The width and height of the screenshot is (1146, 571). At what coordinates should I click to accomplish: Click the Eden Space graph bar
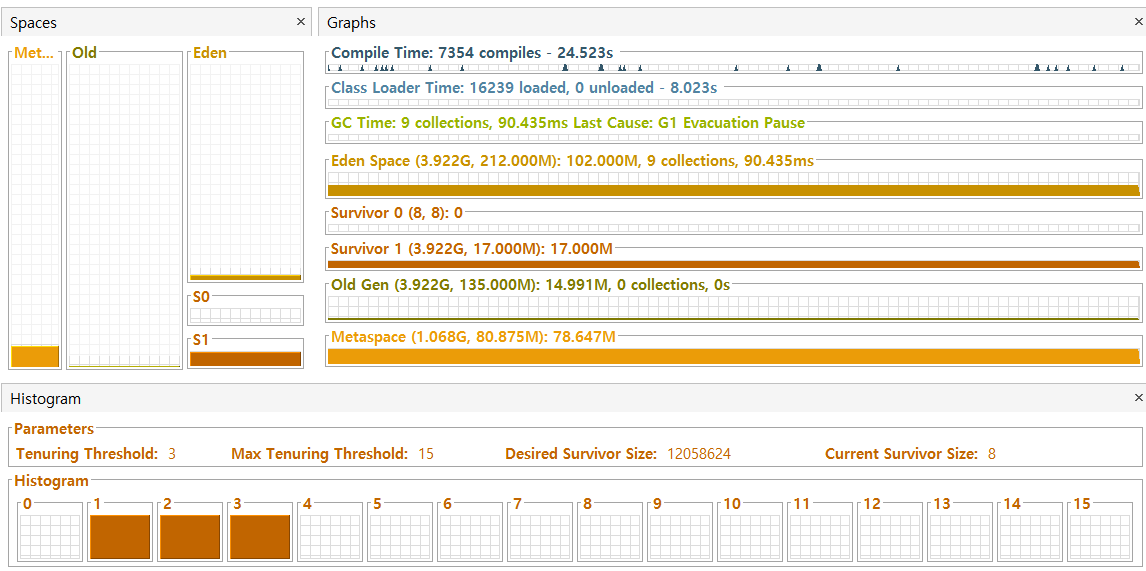pyautogui.click(x=733, y=190)
